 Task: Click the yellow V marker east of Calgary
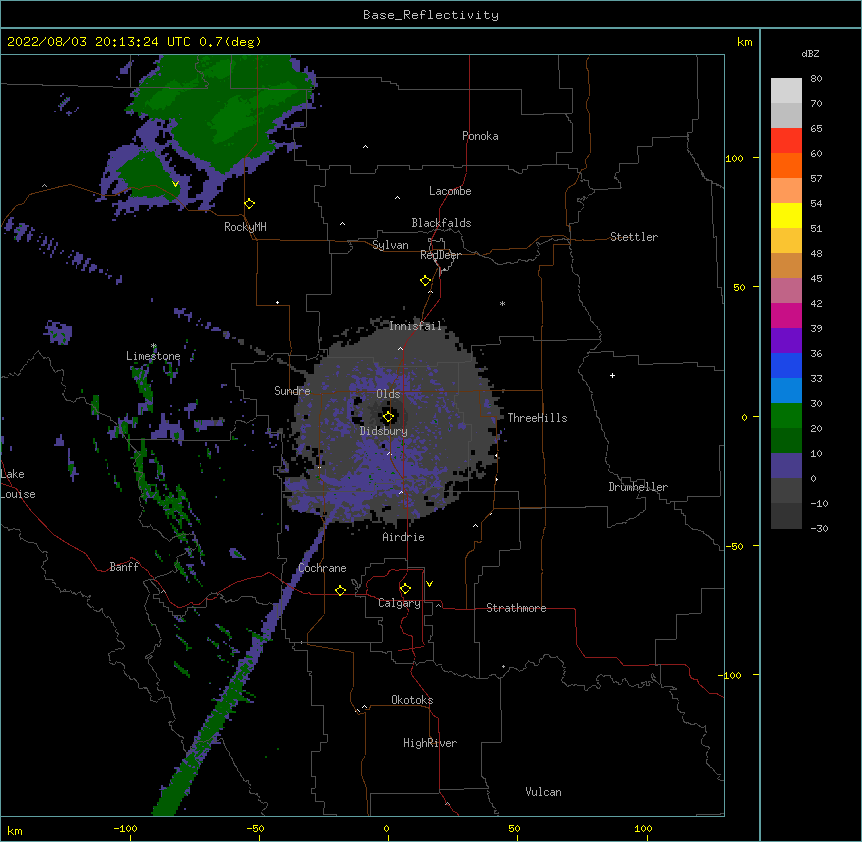[429, 584]
